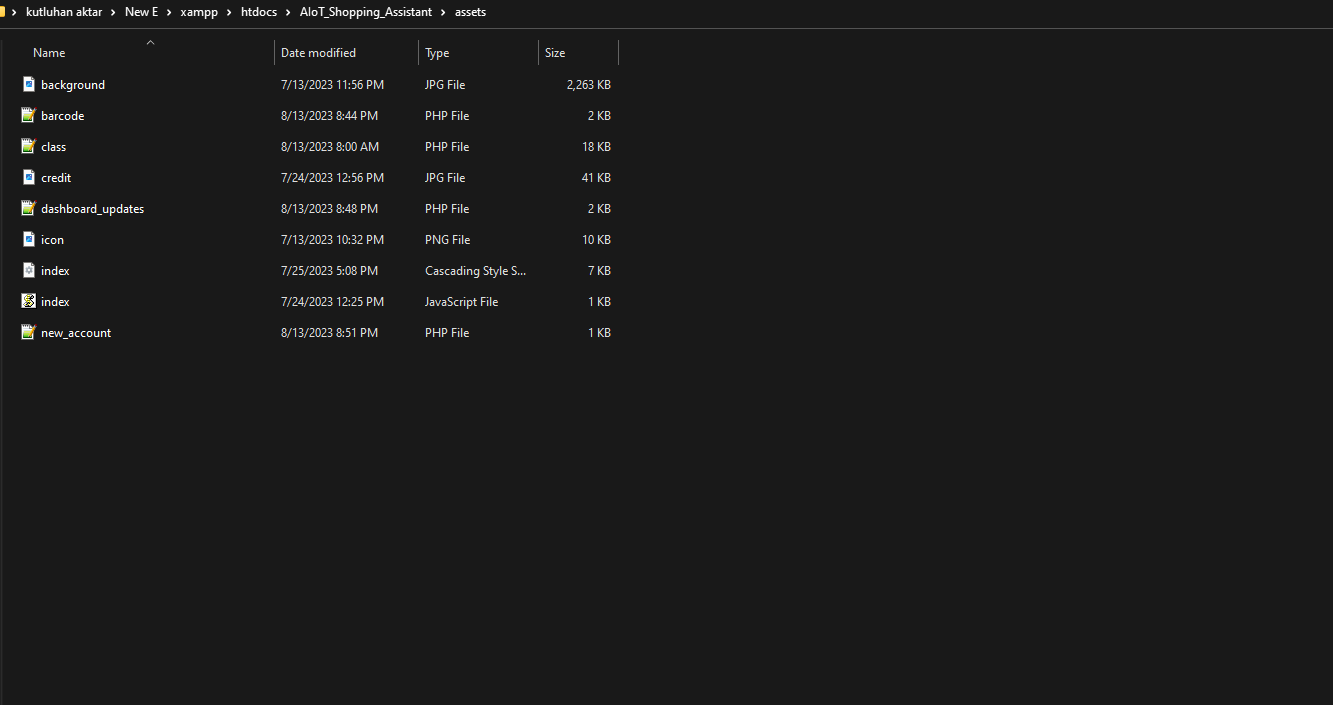Sort files by the Type column header
The image size is (1333, 705).
(x=437, y=52)
